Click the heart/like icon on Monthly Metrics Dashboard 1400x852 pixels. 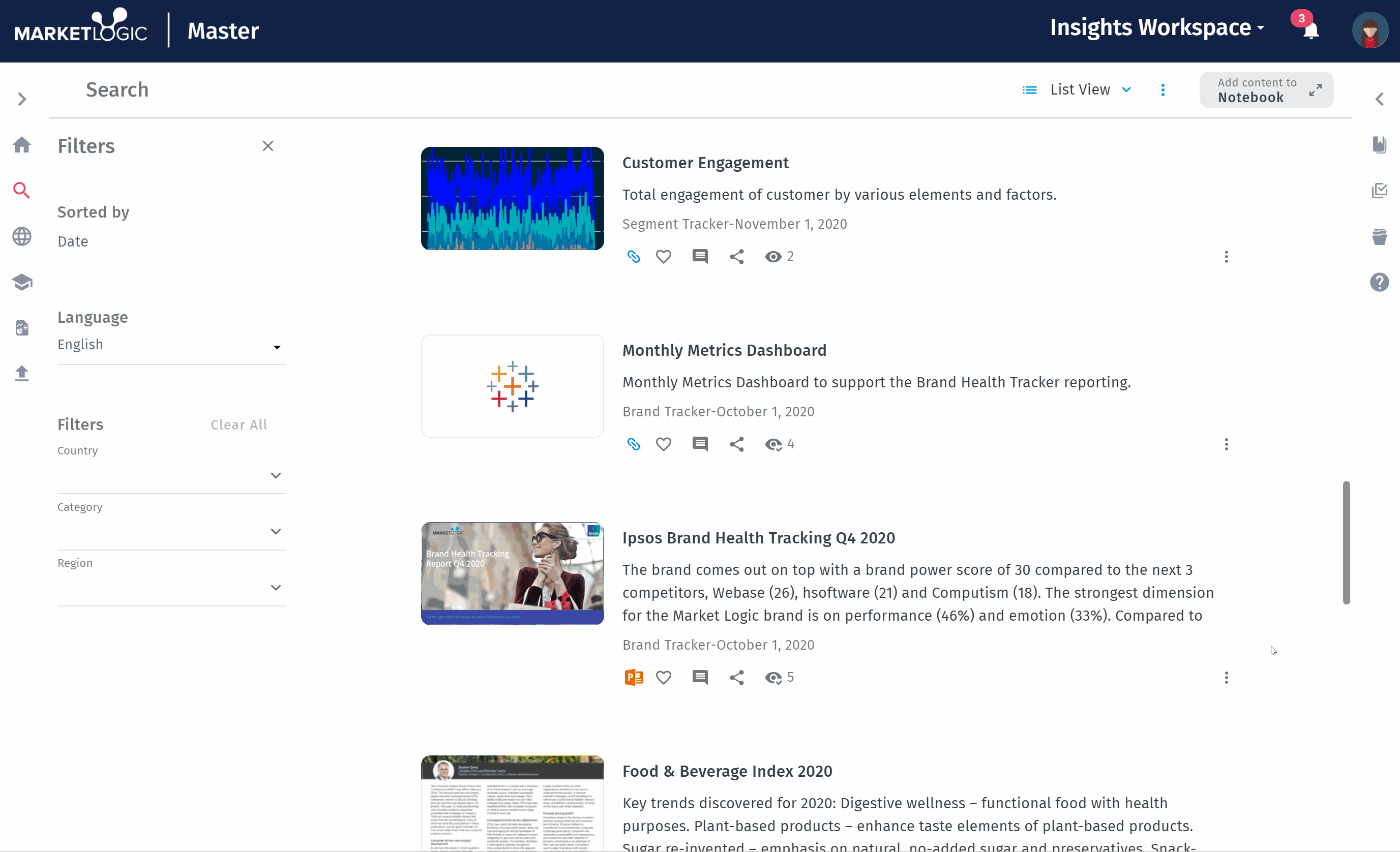click(663, 444)
